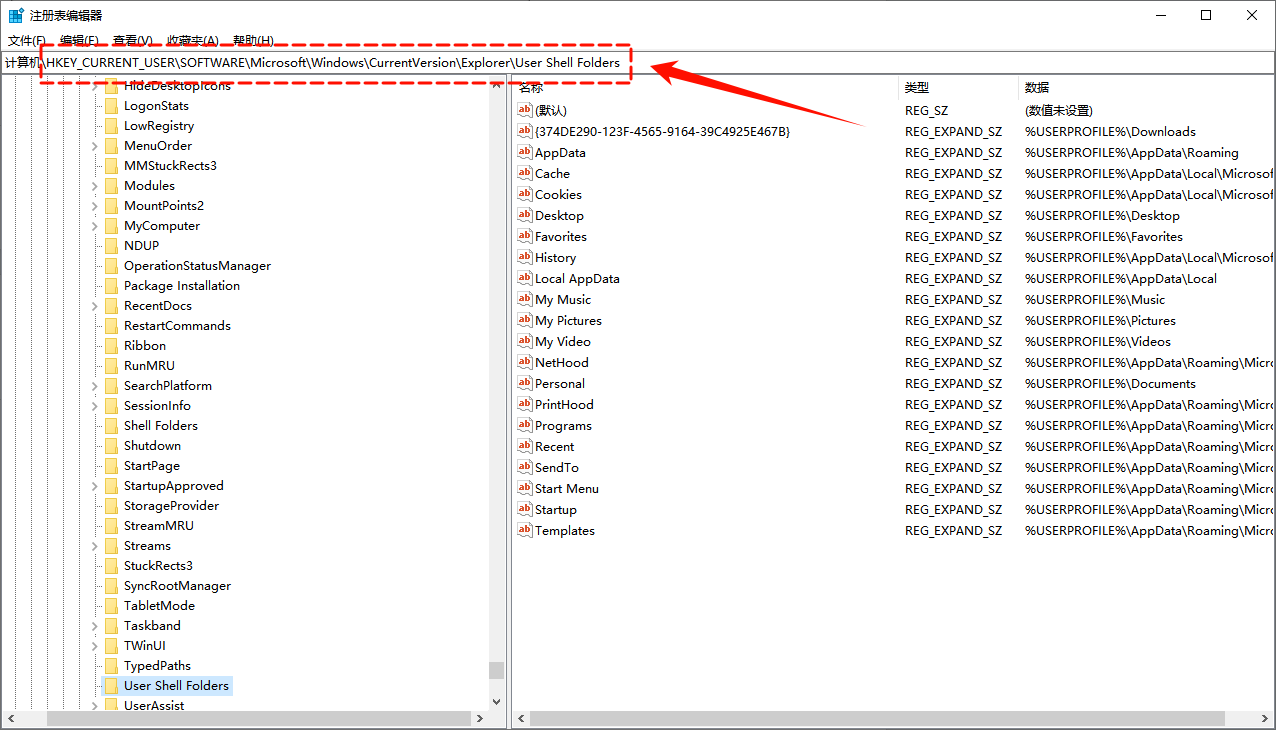1276x730 pixels.
Task: Click the Registry Editor title bar icon
Action: point(16,15)
